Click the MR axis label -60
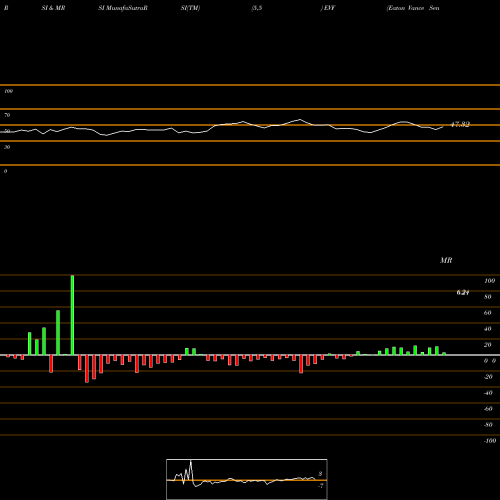The width and height of the screenshot is (500, 500). [x=488, y=409]
